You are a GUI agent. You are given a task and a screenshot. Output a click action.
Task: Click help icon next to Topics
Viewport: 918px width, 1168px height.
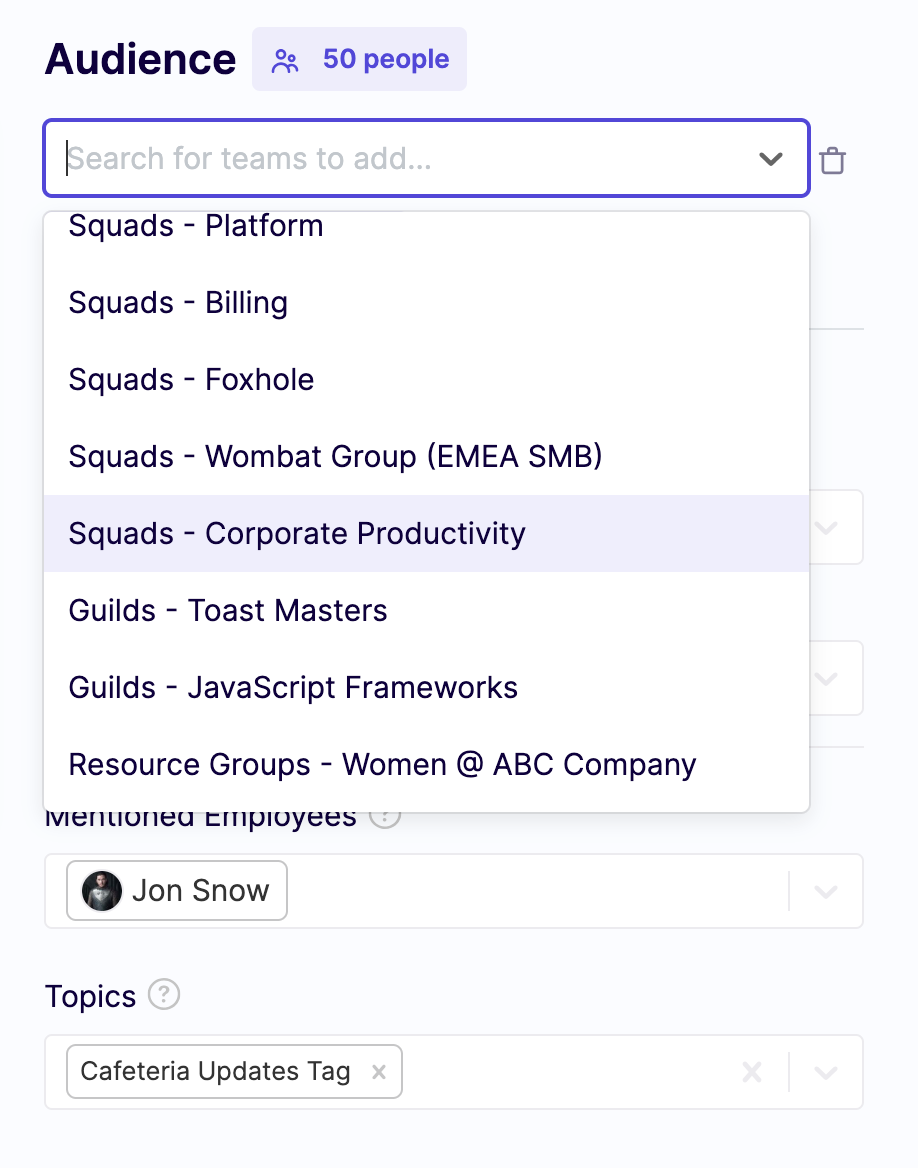coord(164,995)
